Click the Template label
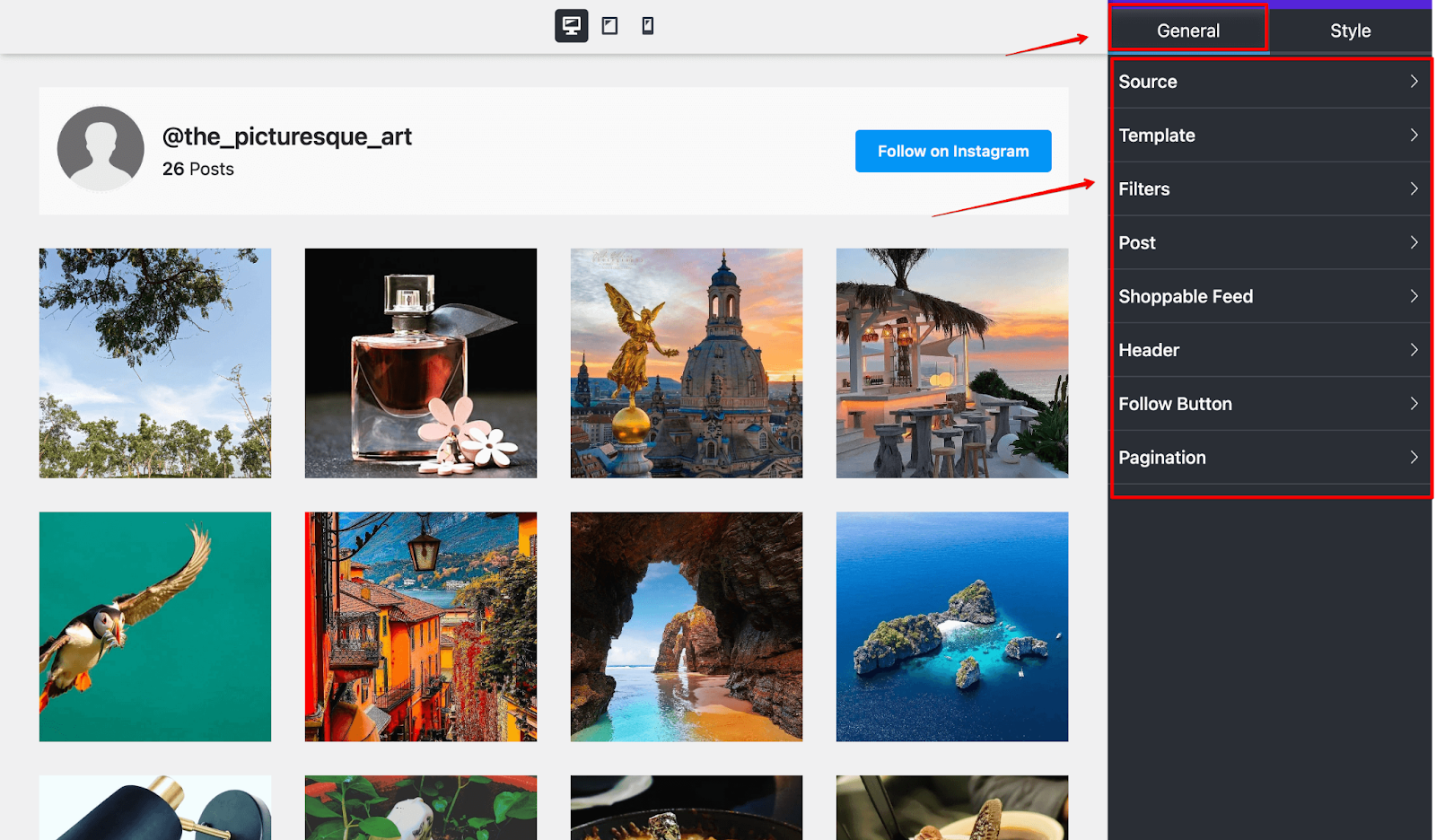Image resolution: width=1436 pixels, height=840 pixels. tap(1157, 136)
